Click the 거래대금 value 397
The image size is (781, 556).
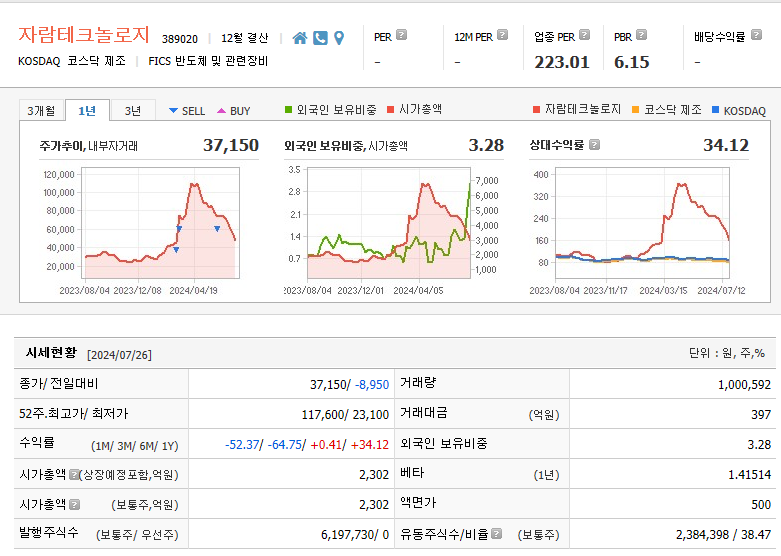761,415
